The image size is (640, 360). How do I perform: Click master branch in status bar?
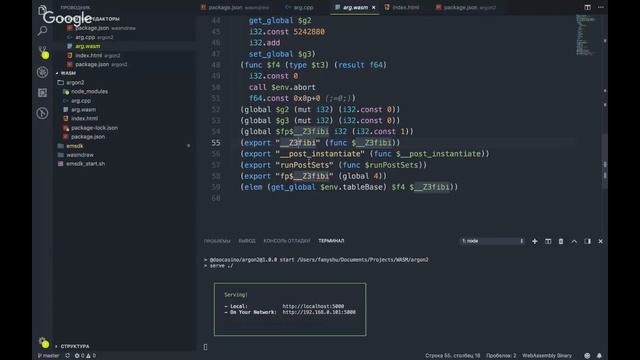[x=48, y=356]
